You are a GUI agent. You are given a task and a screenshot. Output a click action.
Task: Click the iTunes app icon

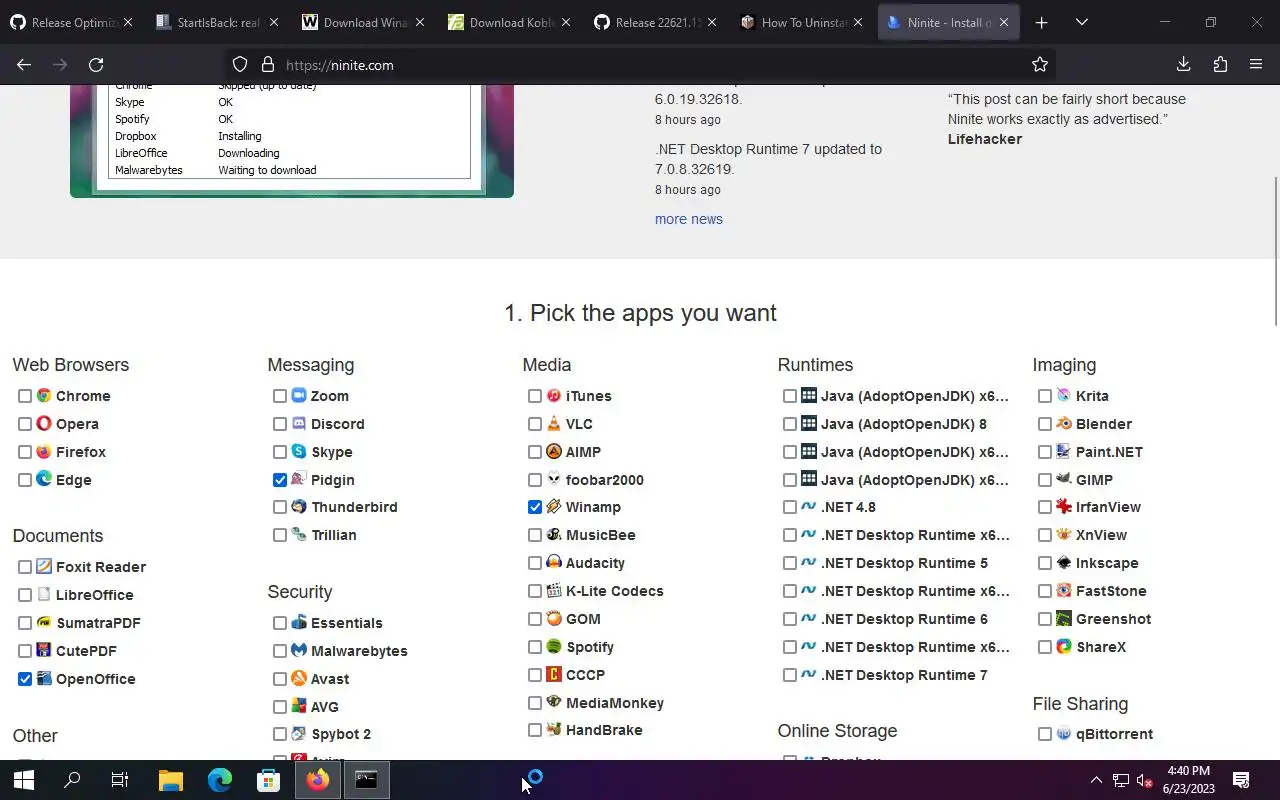pos(554,396)
